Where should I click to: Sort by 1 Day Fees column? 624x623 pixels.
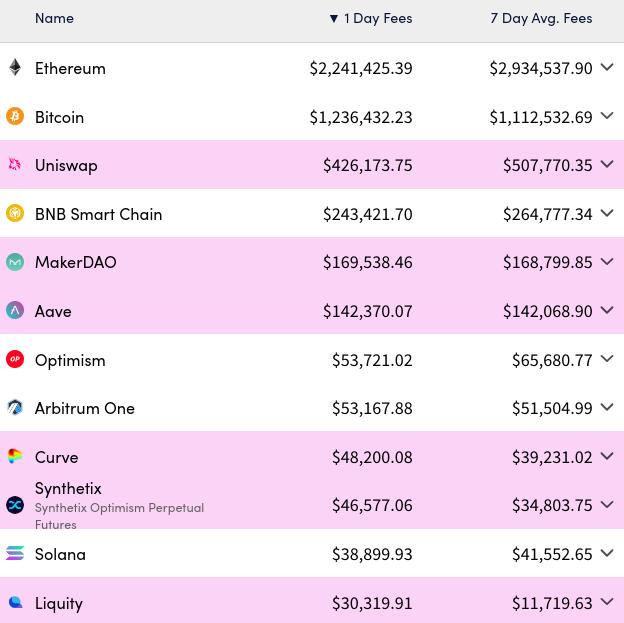[371, 18]
